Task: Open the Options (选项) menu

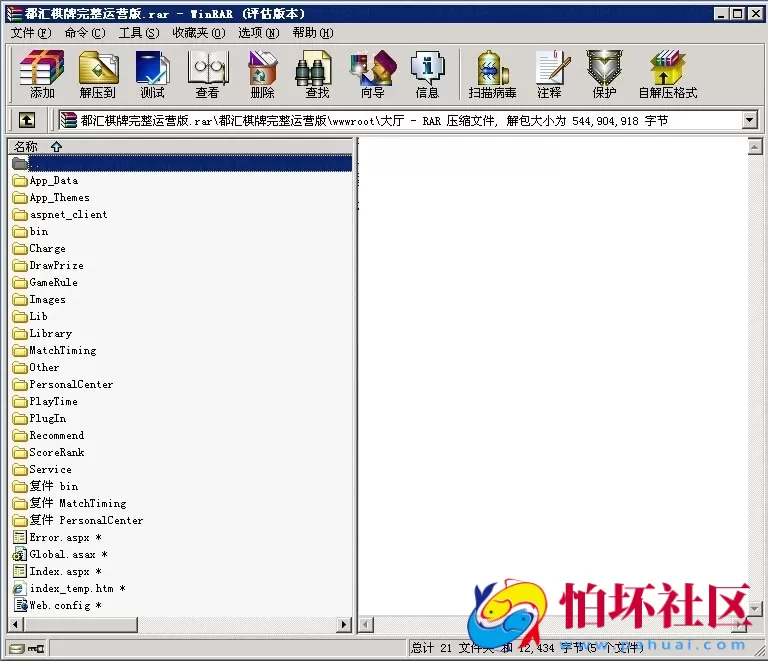Action: pos(258,33)
